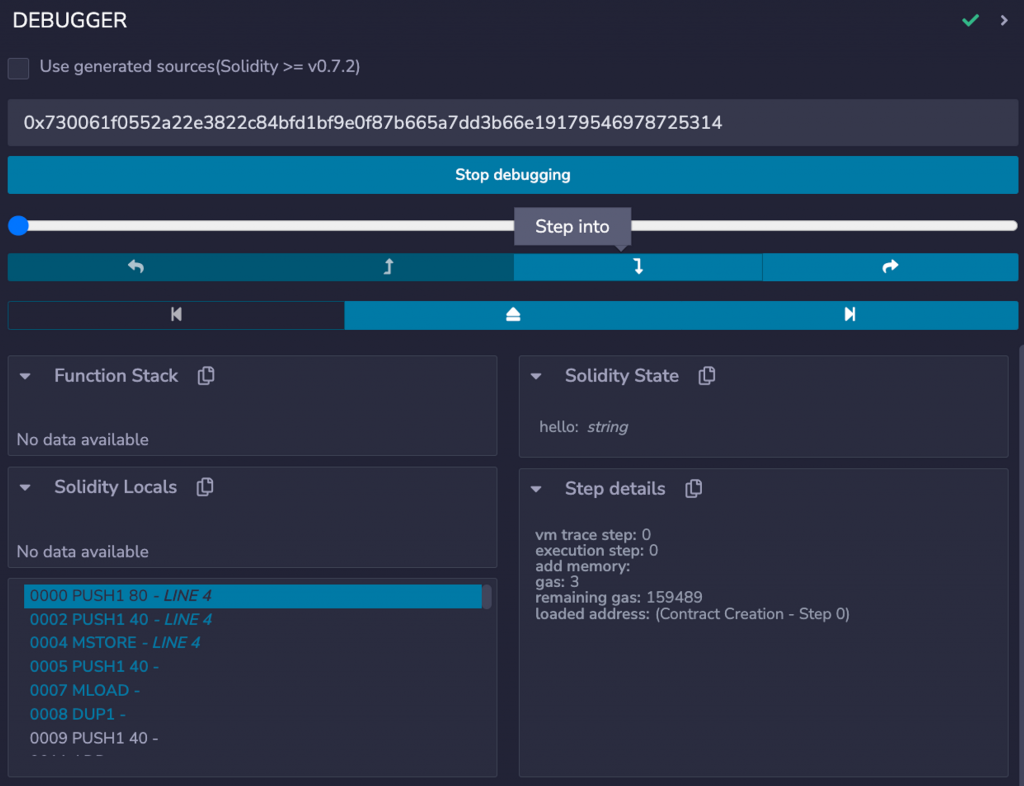1024x786 pixels.
Task: Copy the Function Stack contents
Action: (x=206, y=375)
